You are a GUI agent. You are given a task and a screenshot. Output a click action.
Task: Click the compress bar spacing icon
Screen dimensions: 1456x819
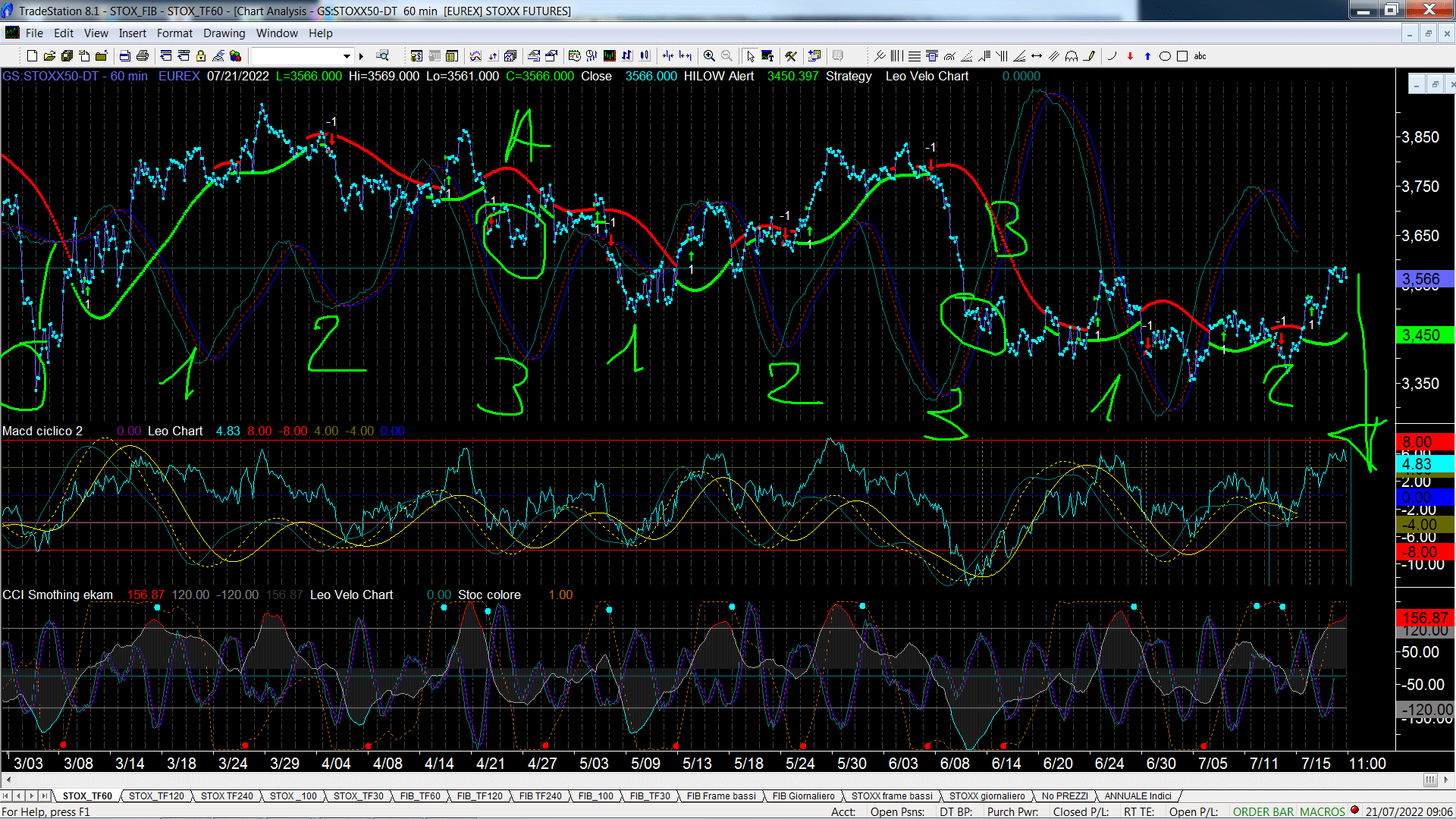click(x=668, y=56)
